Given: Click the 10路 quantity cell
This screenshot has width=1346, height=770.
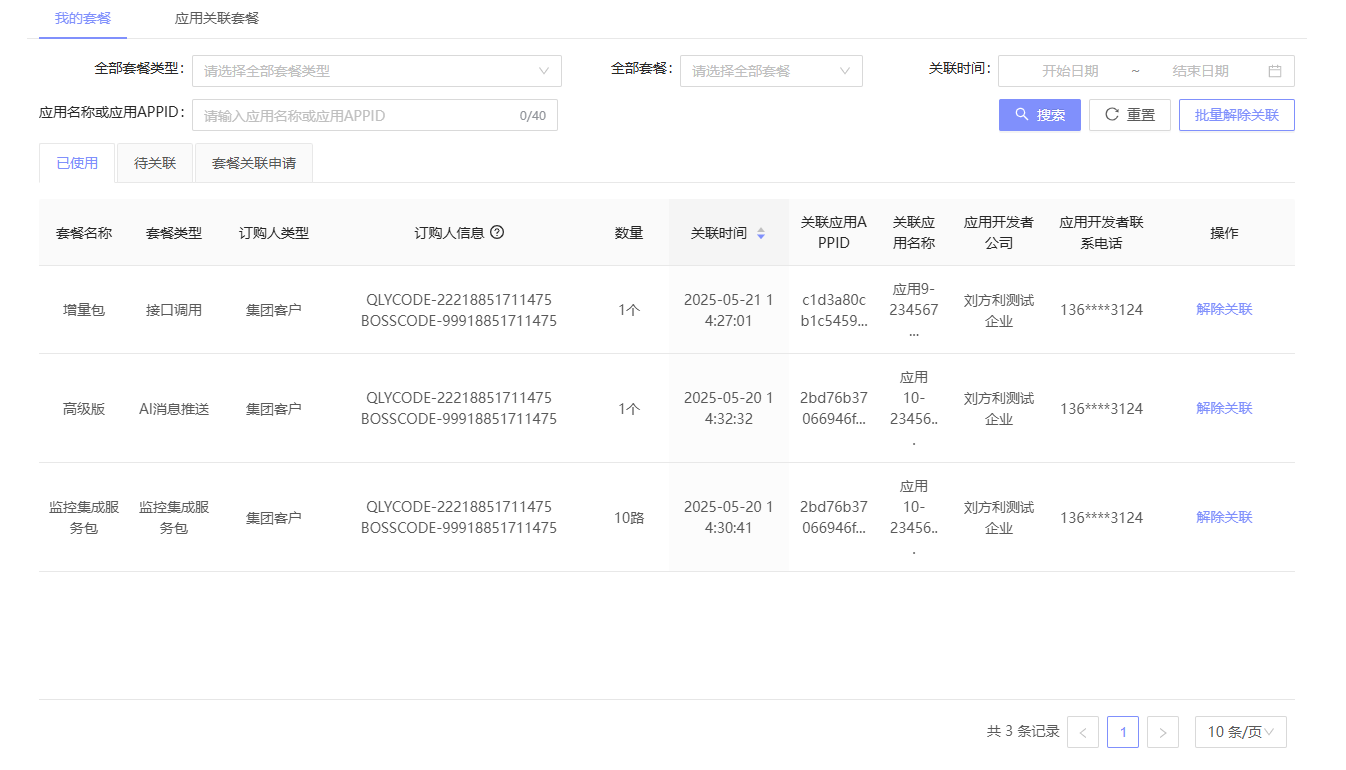Looking at the screenshot, I should click(629, 518).
